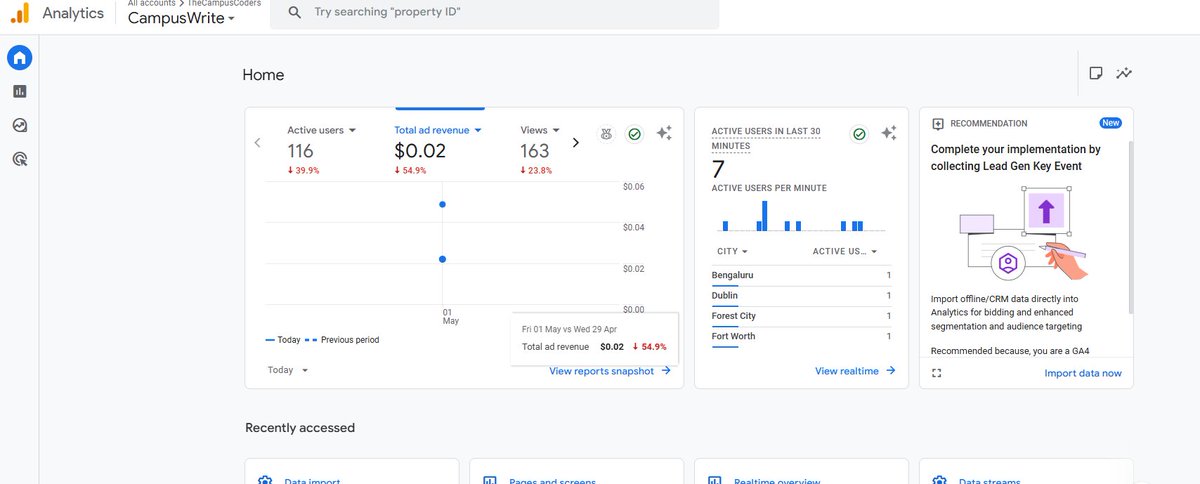Viewport: 1200px width, 484px height.
Task: Open the Today date range dropdown
Action: point(288,370)
